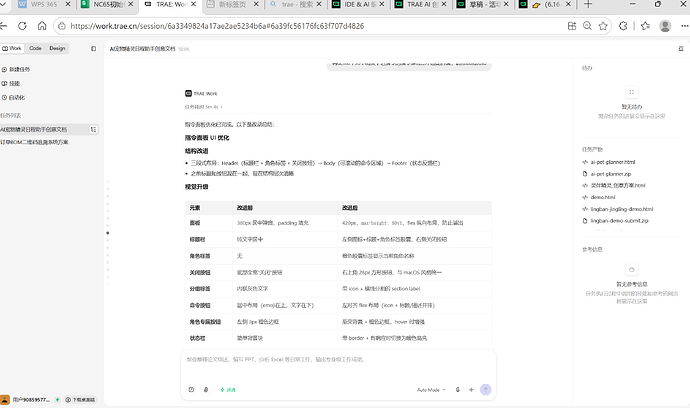Click the plus icon near send button

tap(471, 390)
